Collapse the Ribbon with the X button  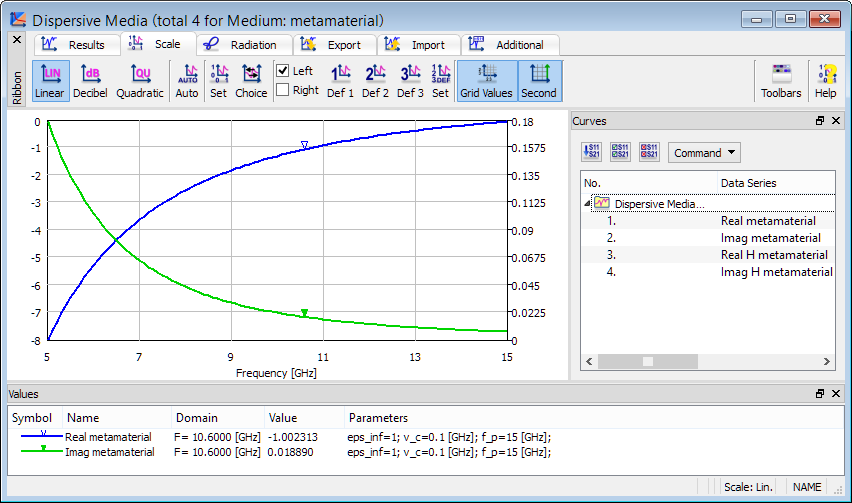pos(16,41)
